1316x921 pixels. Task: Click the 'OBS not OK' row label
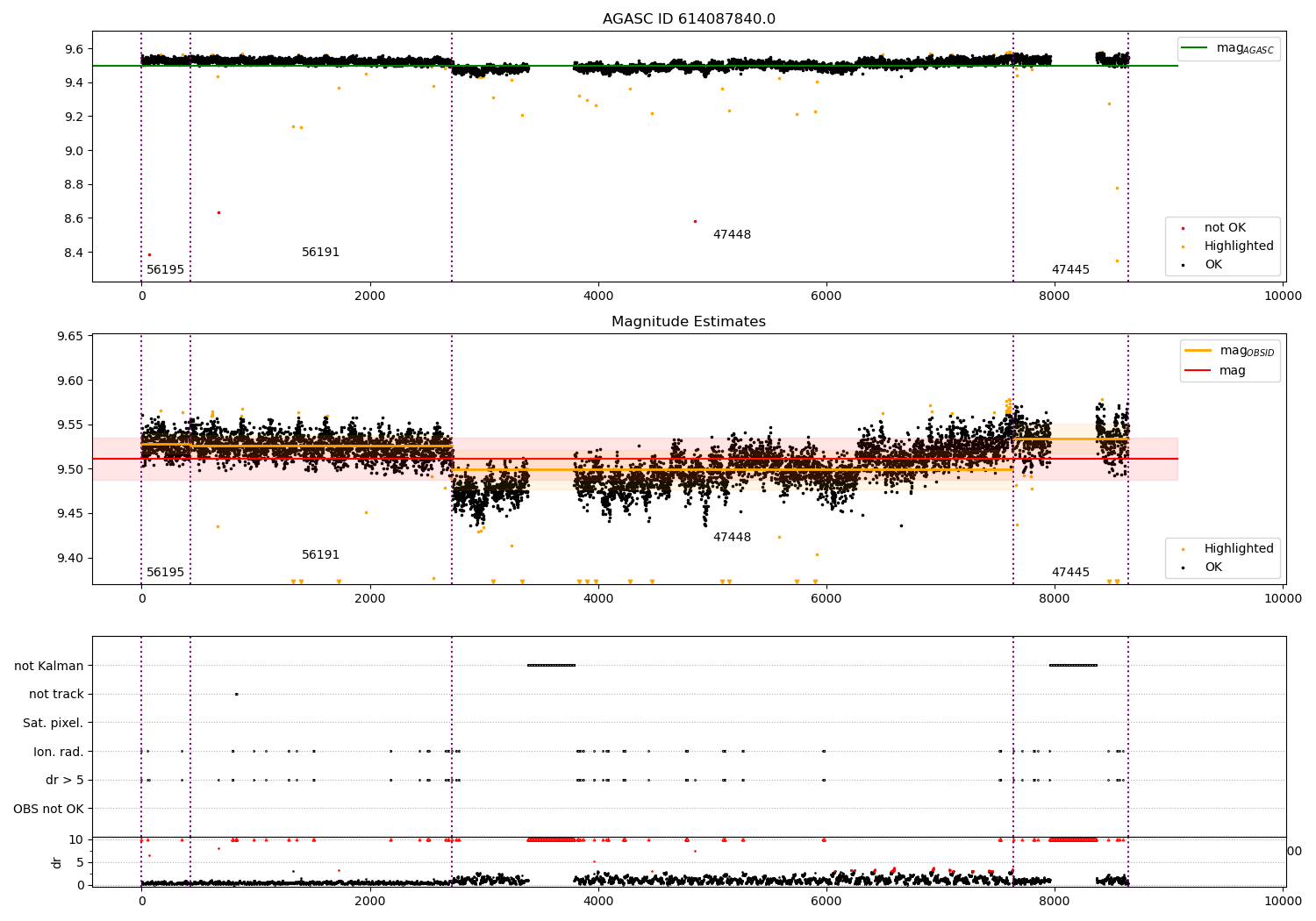click(49, 810)
